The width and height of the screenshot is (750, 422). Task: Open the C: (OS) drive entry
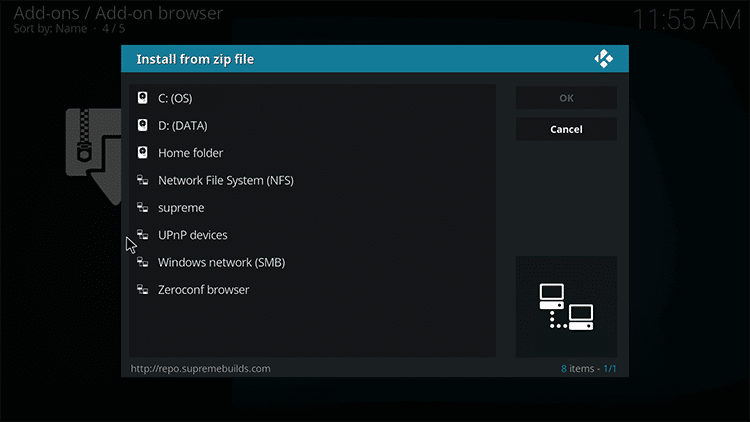tap(312, 98)
